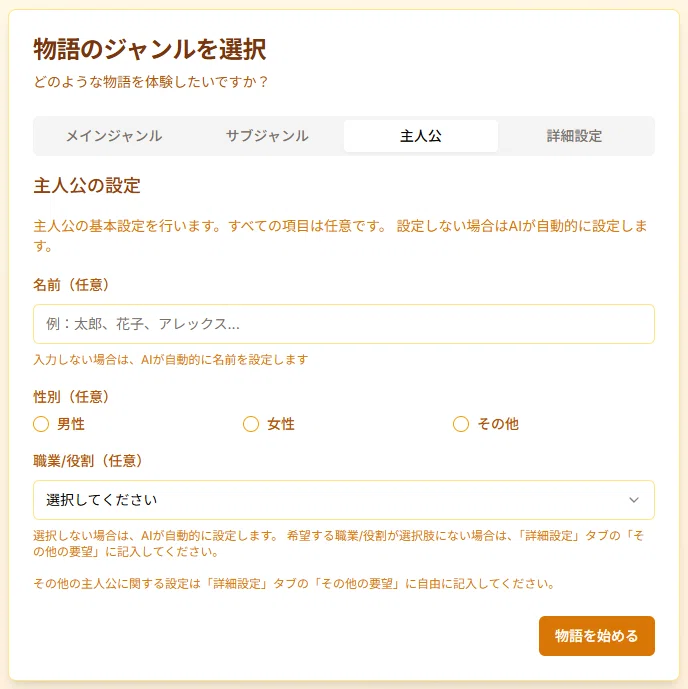Viewport: 688px width, 689px height.
Task: Click the 男性 label text
Action: (71, 424)
